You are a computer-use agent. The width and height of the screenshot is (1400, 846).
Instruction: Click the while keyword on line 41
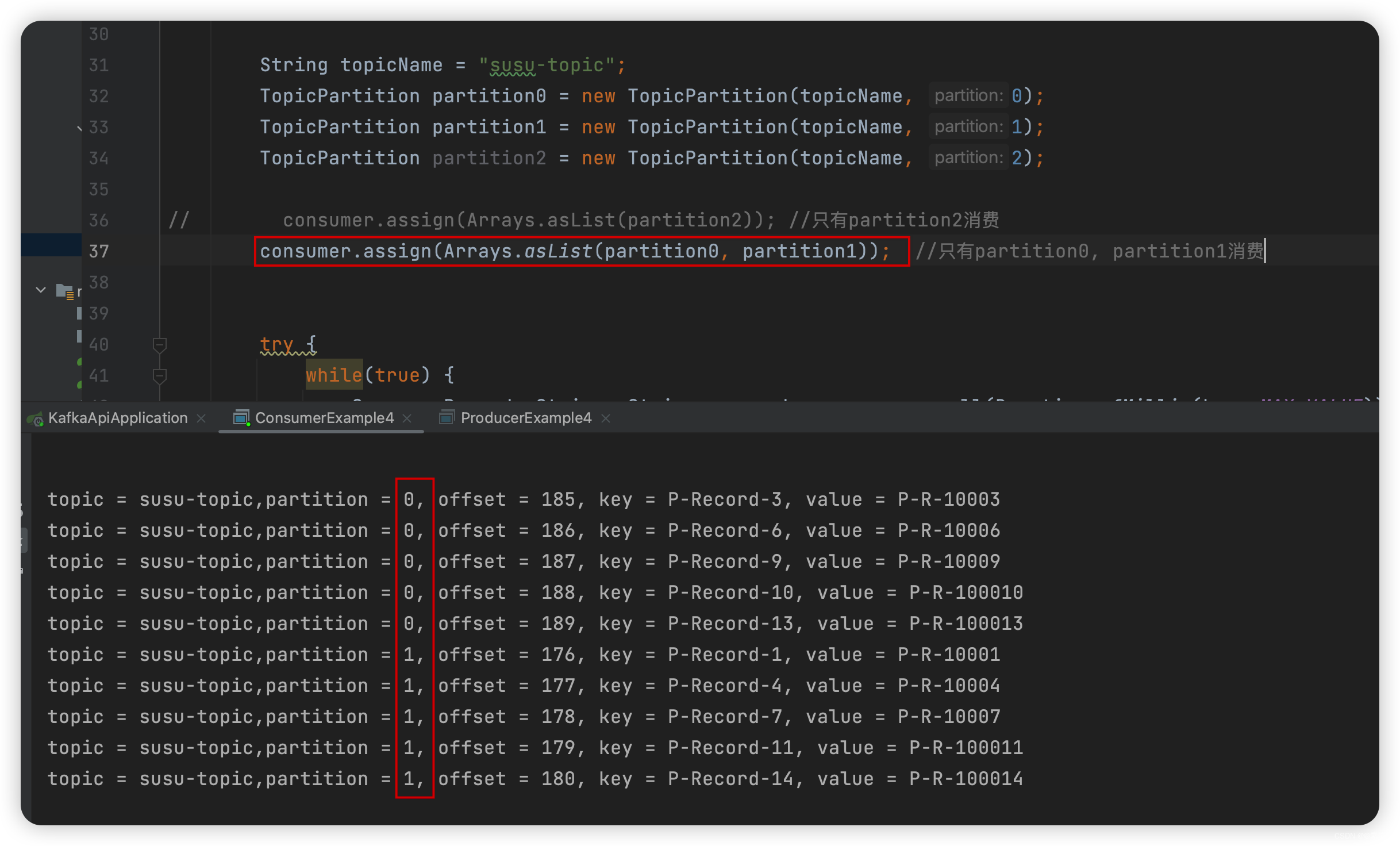pyautogui.click(x=334, y=375)
